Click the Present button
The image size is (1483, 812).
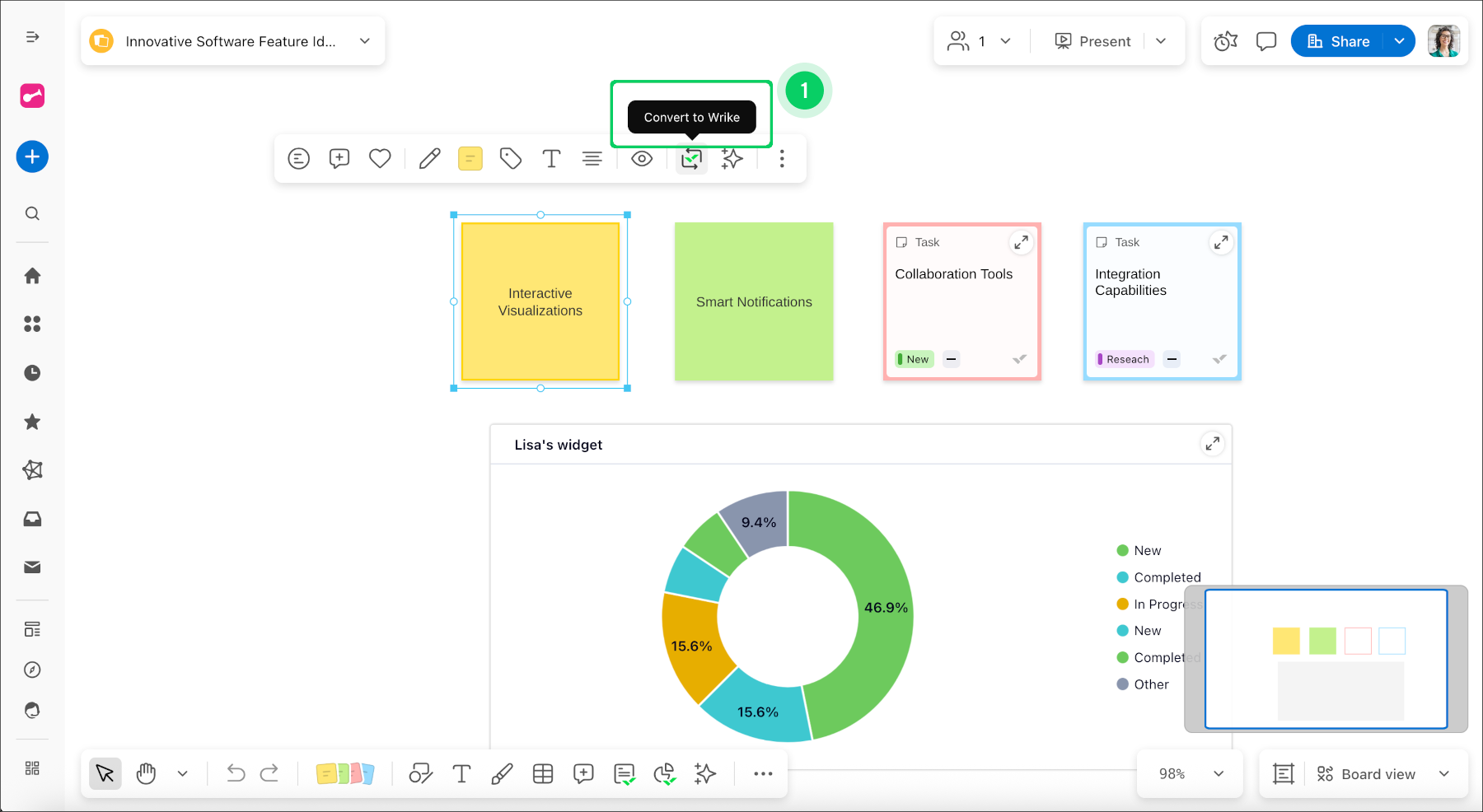click(1093, 41)
